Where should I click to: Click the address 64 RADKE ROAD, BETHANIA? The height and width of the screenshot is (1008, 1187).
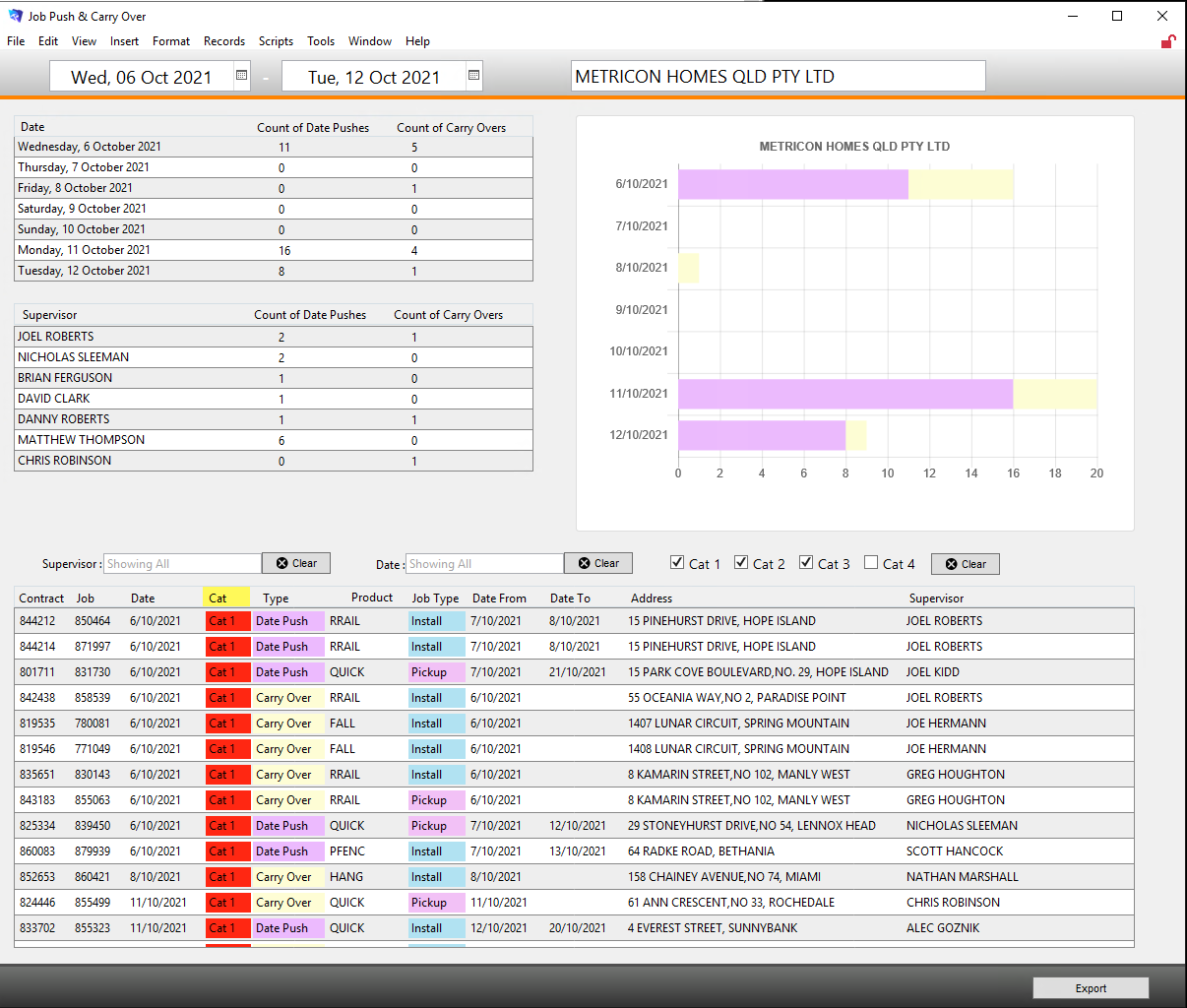click(x=701, y=851)
